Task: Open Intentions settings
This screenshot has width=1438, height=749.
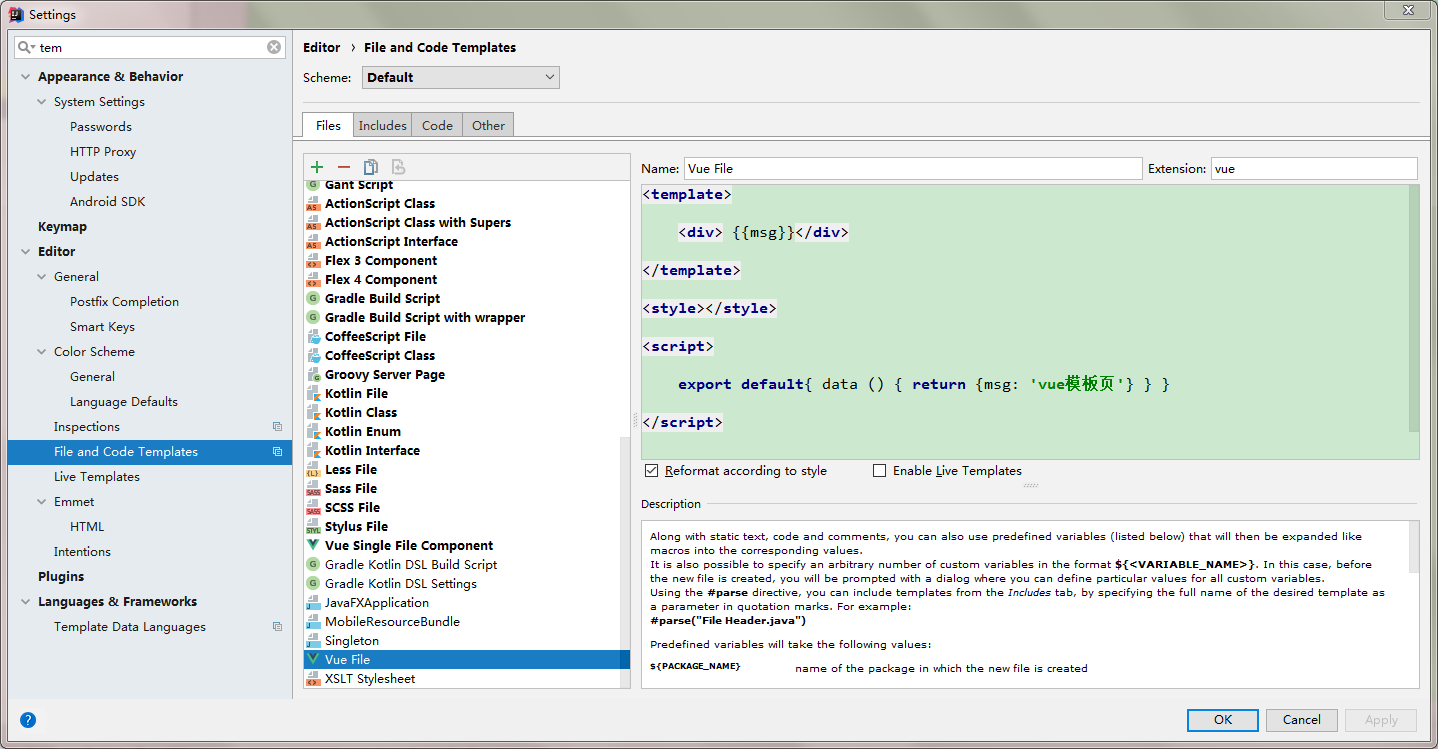Action: (x=82, y=552)
